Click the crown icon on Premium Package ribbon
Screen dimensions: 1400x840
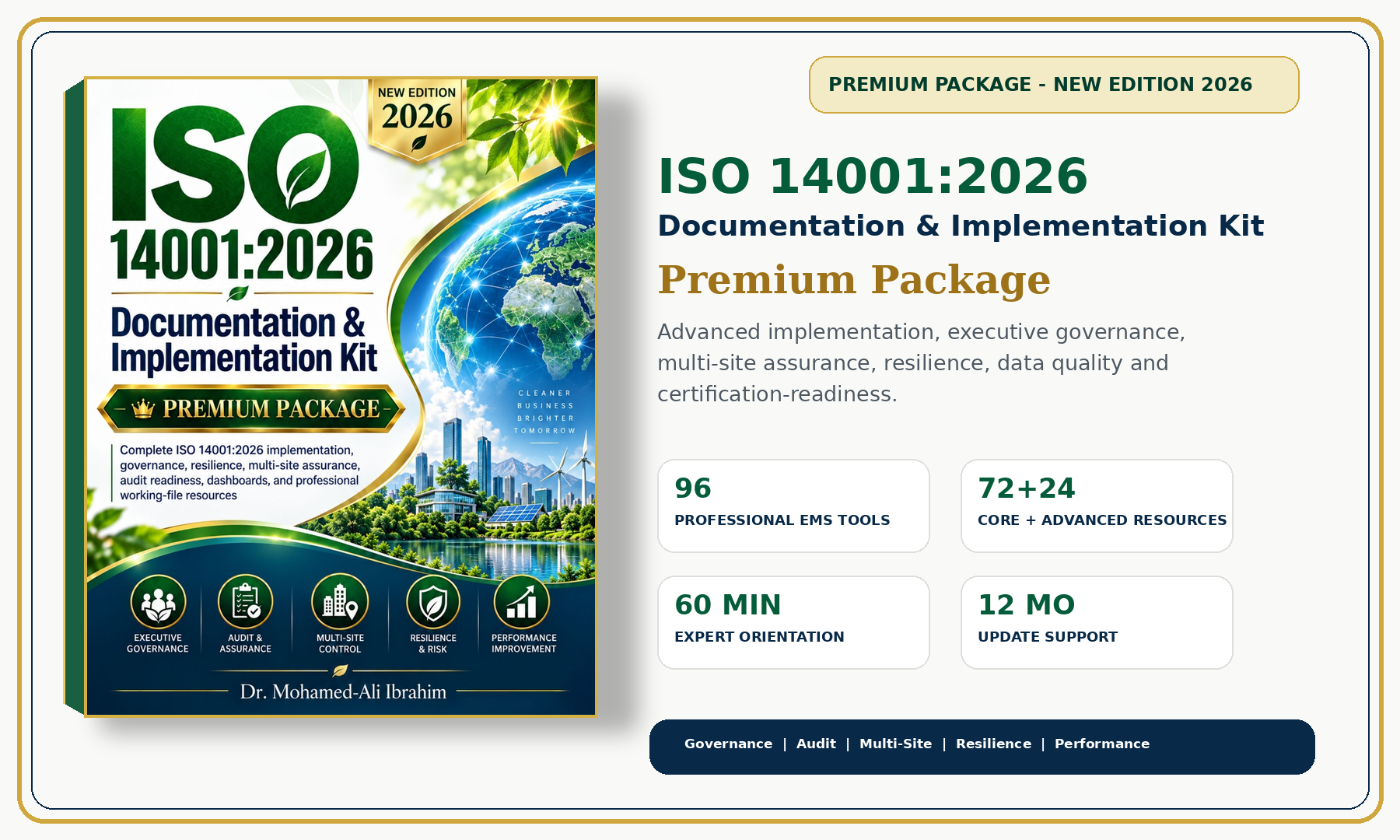(143, 408)
